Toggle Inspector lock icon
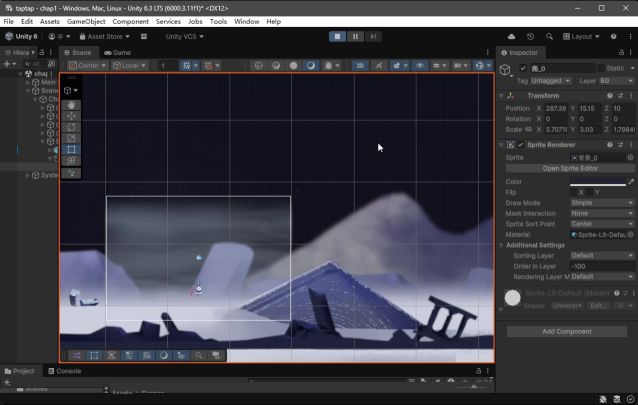This screenshot has height=405, width=638. [621, 53]
